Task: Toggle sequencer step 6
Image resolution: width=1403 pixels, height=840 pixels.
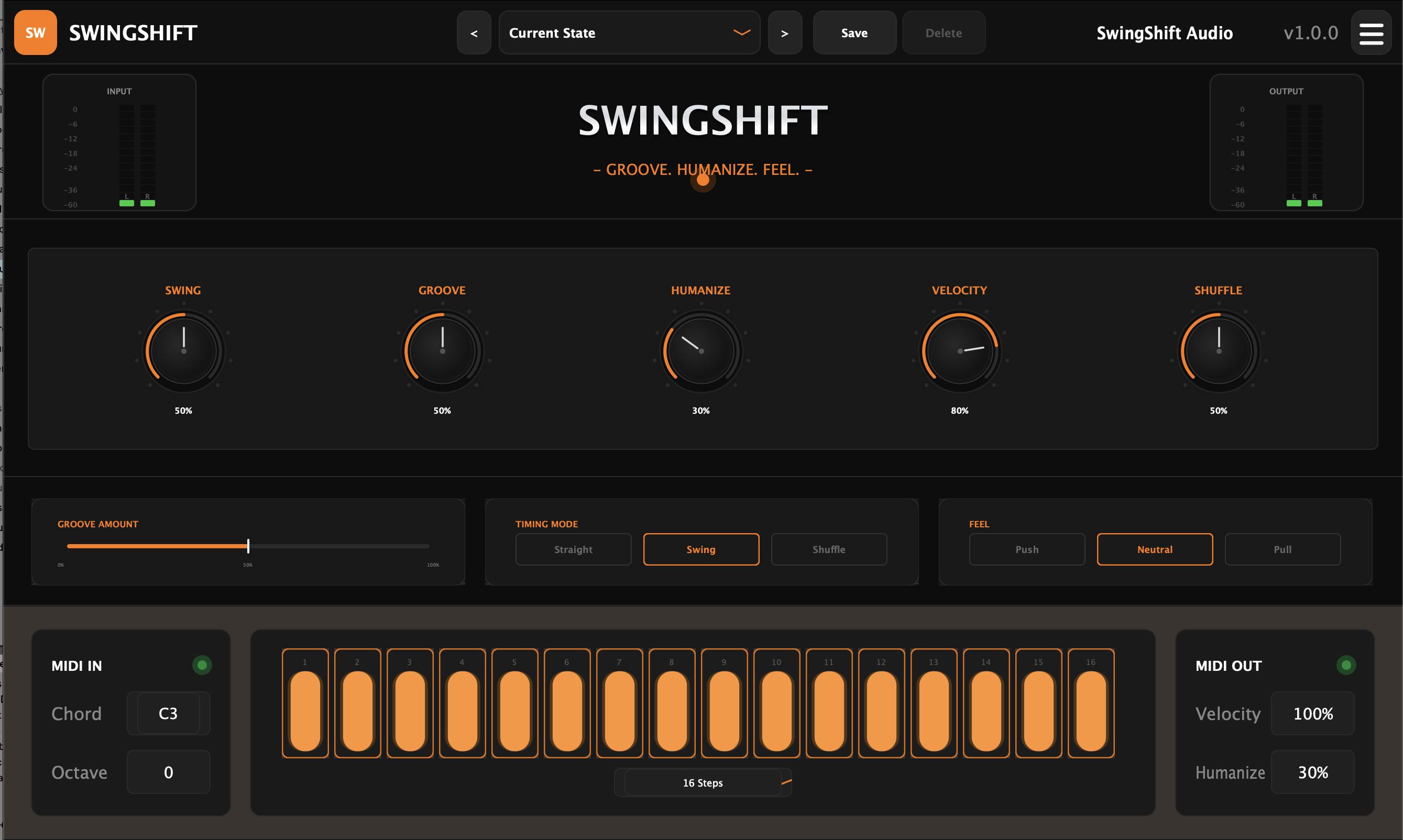Action: tap(567, 703)
